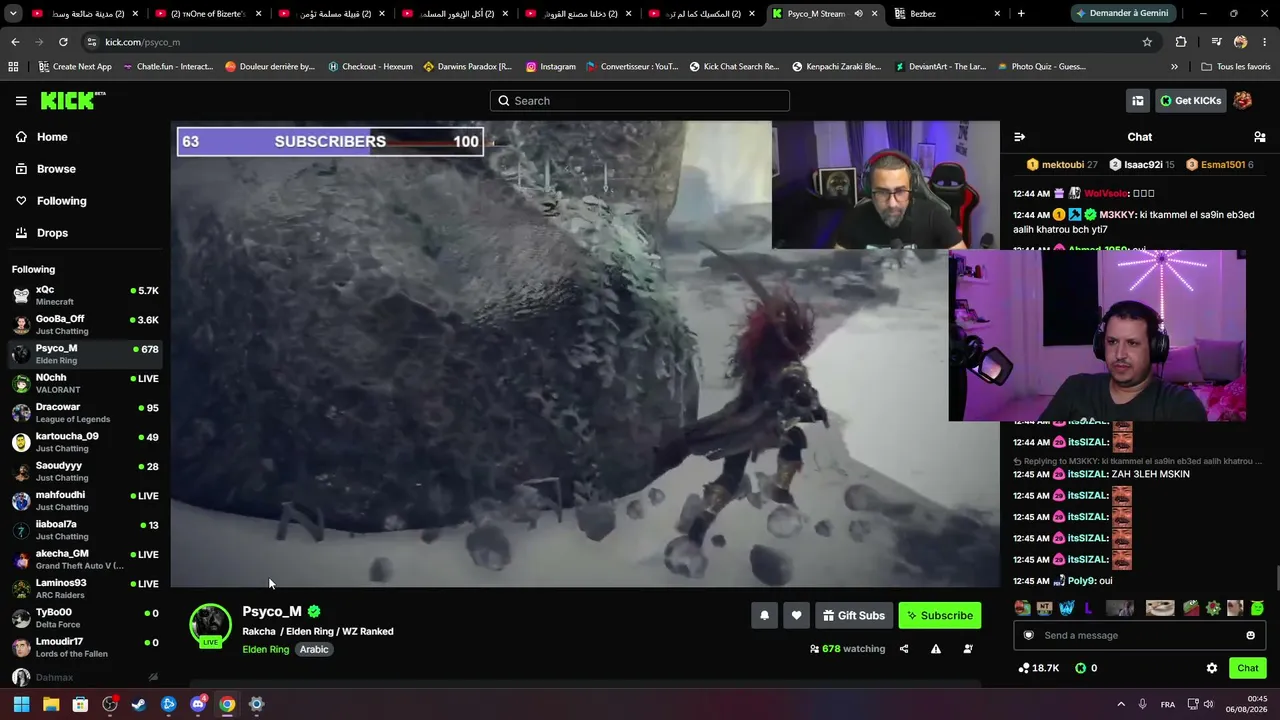This screenshot has width=1280, height=720.
Task: Expand hidden bookmarks chevron
Action: [x=1174, y=67]
